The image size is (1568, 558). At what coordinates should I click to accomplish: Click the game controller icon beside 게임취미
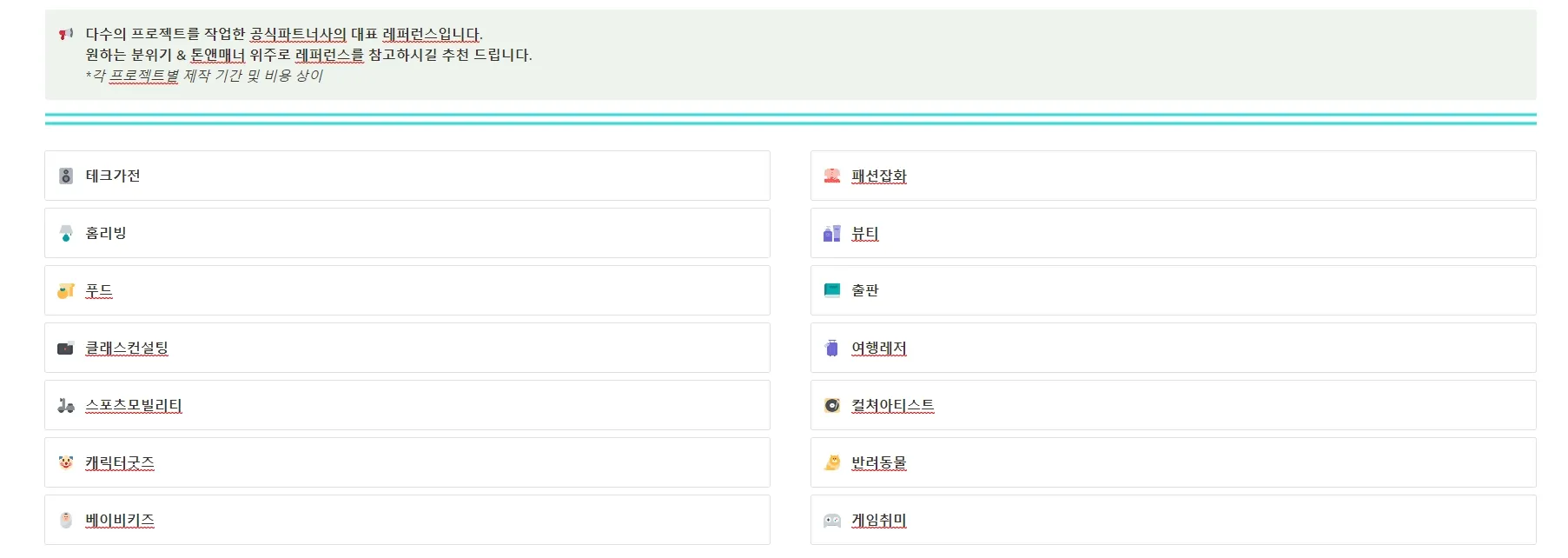click(831, 520)
